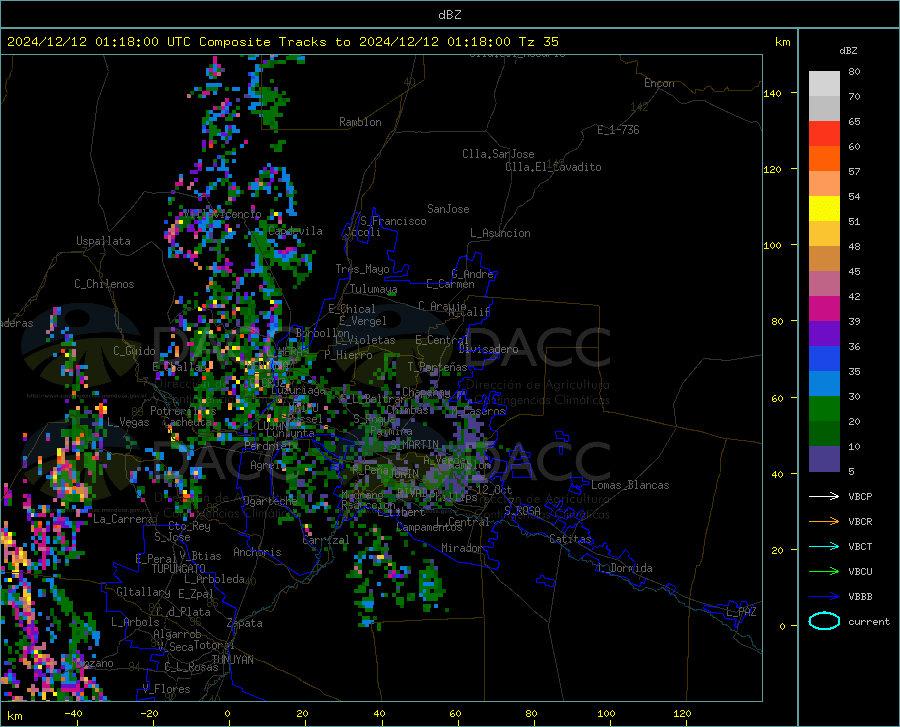Select the red 60 dBZ color swatch
The height and width of the screenshot is (727, 900).
(x=824, y=134)
